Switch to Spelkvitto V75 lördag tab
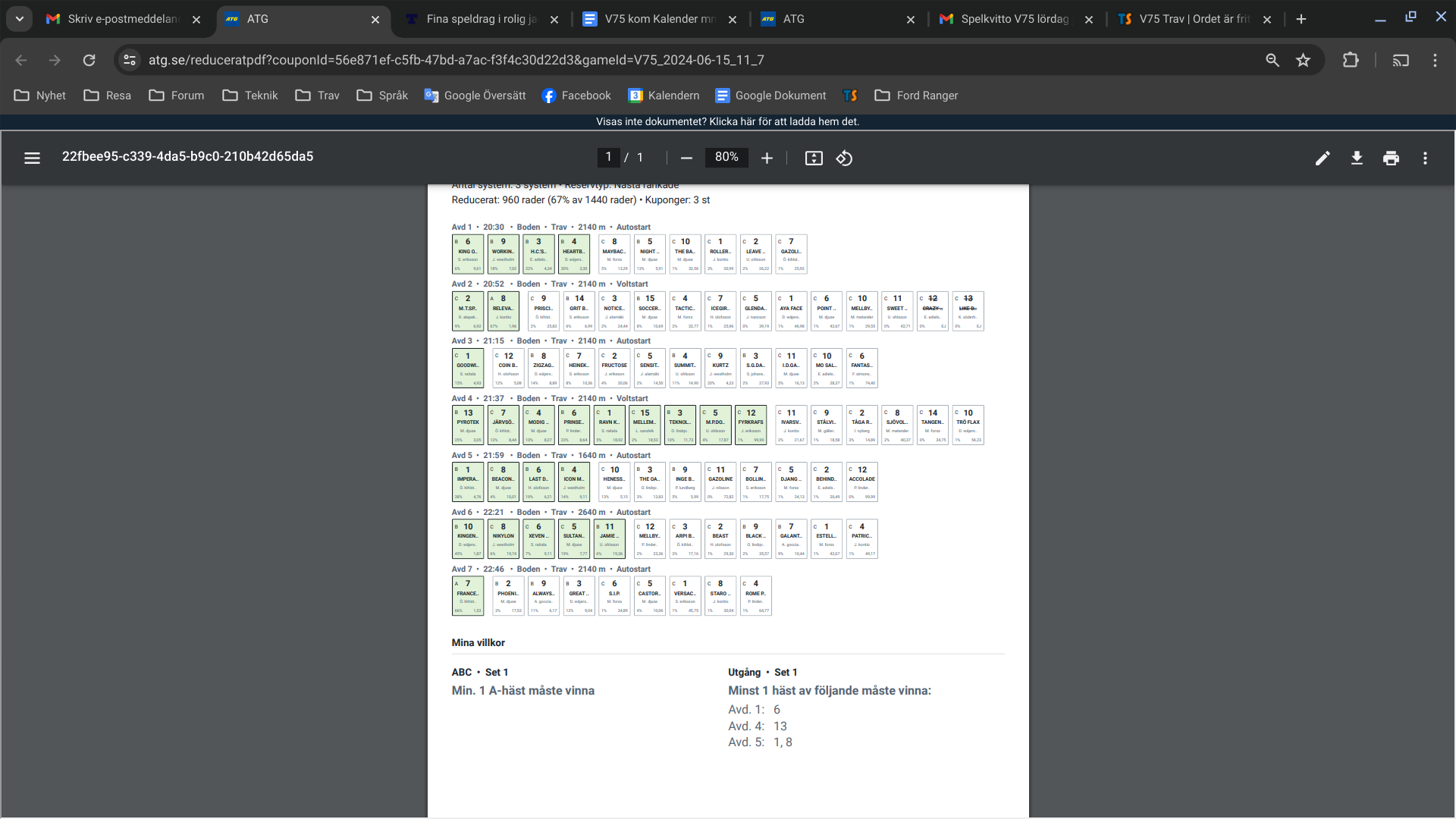1456x819 pixels. pos(1014,19)
